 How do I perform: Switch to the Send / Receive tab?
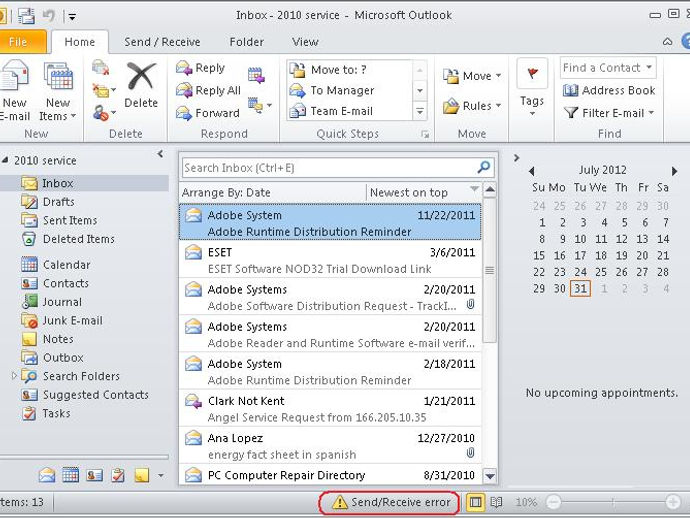(x=162, y=42)
